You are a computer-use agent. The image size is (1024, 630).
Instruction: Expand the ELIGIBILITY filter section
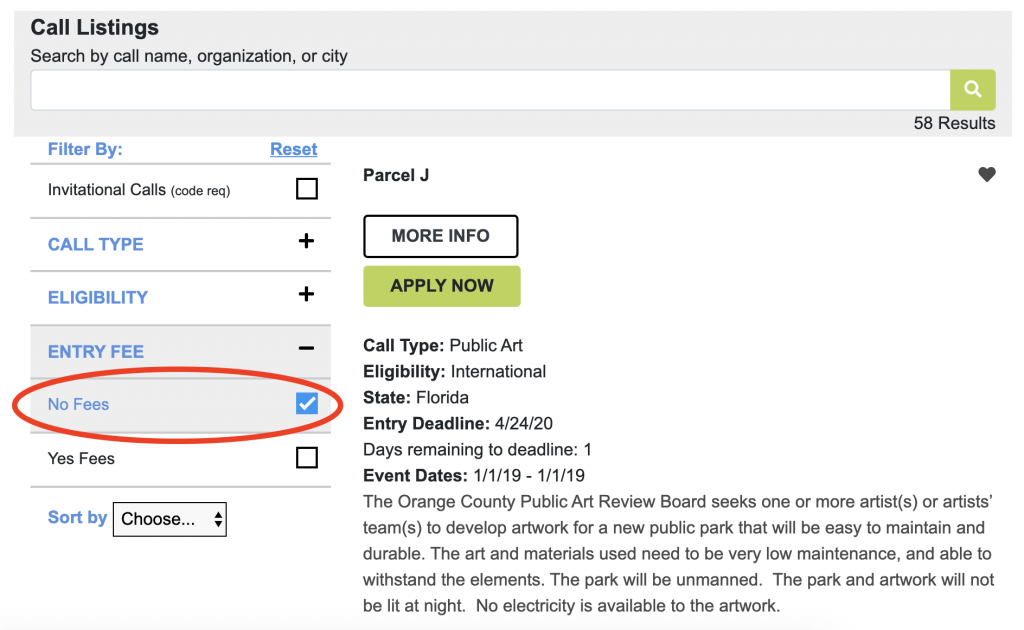click(98, 297)
